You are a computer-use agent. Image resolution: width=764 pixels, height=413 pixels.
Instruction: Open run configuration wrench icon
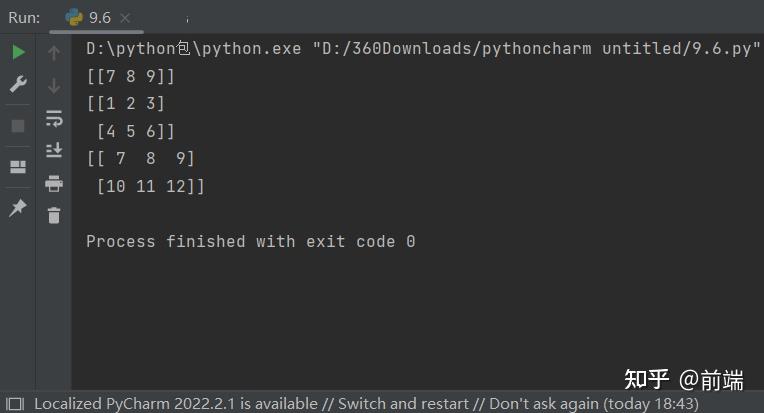pos(18,84)
